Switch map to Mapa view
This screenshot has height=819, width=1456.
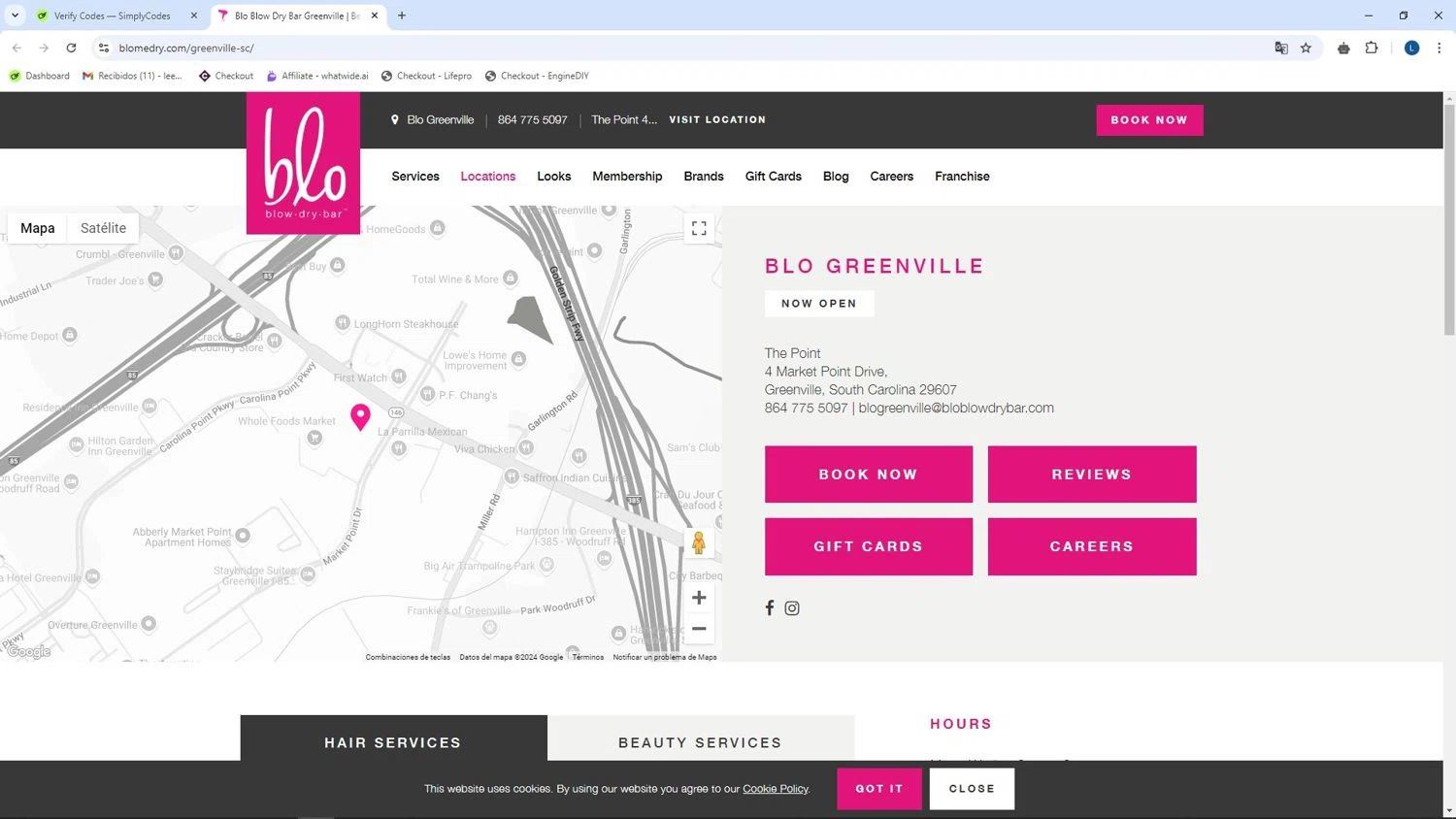[x=37, y=228]
